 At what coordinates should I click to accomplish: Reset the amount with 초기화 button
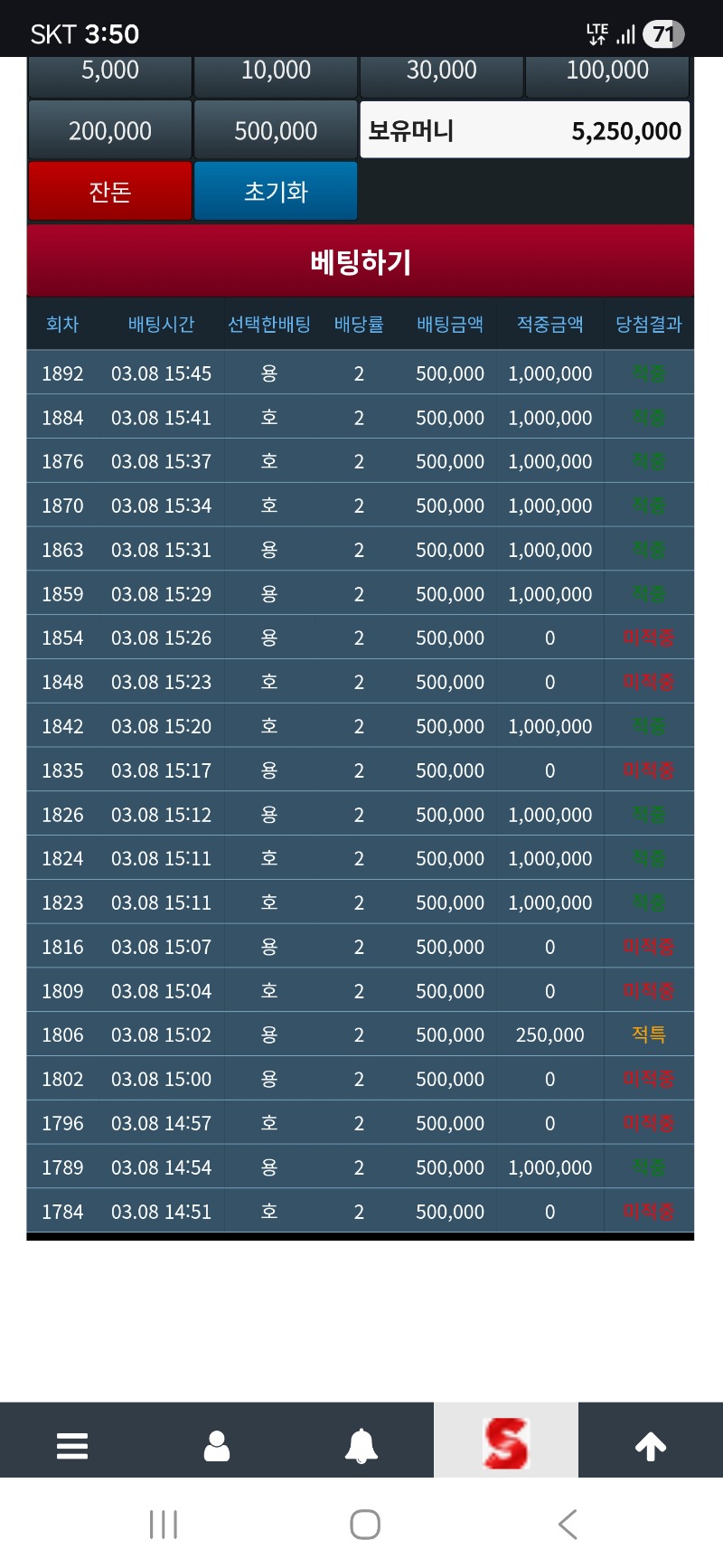[276, 191]
